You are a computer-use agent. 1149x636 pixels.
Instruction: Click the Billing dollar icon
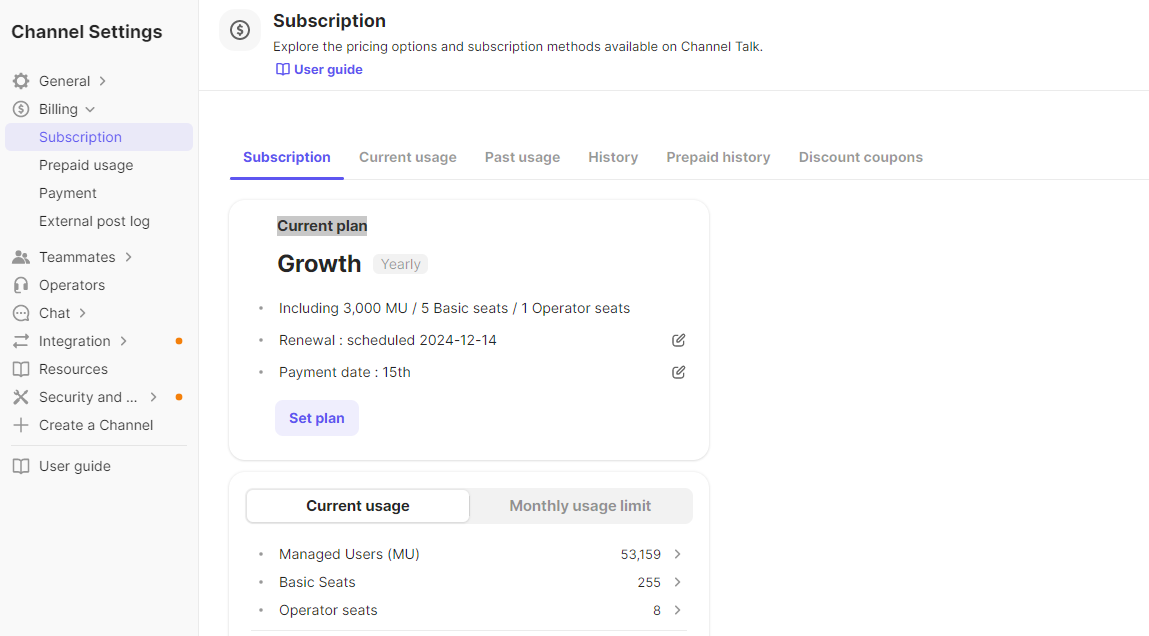tap(21, 109)
